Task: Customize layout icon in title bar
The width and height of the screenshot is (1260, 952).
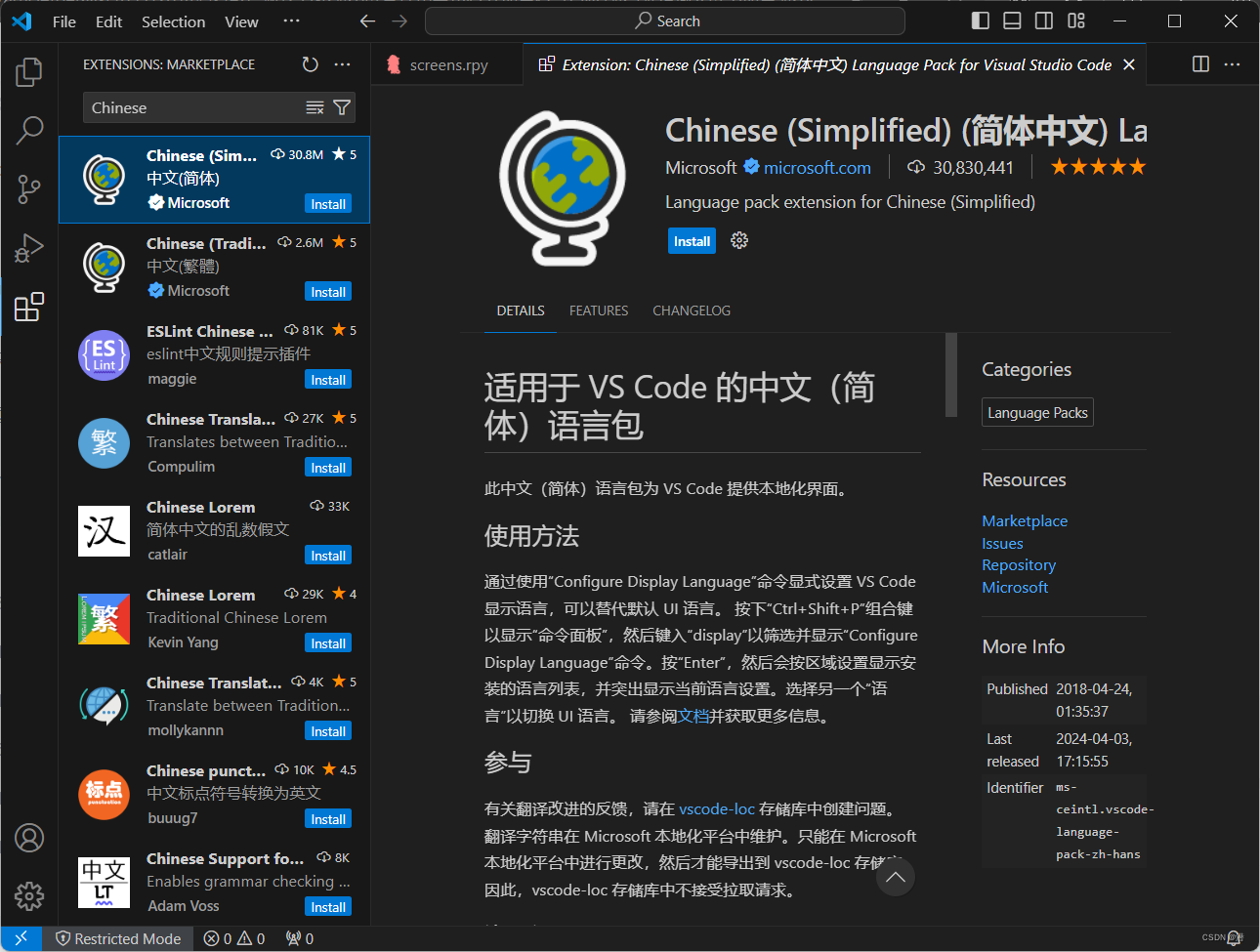Action: point(1076,21)
